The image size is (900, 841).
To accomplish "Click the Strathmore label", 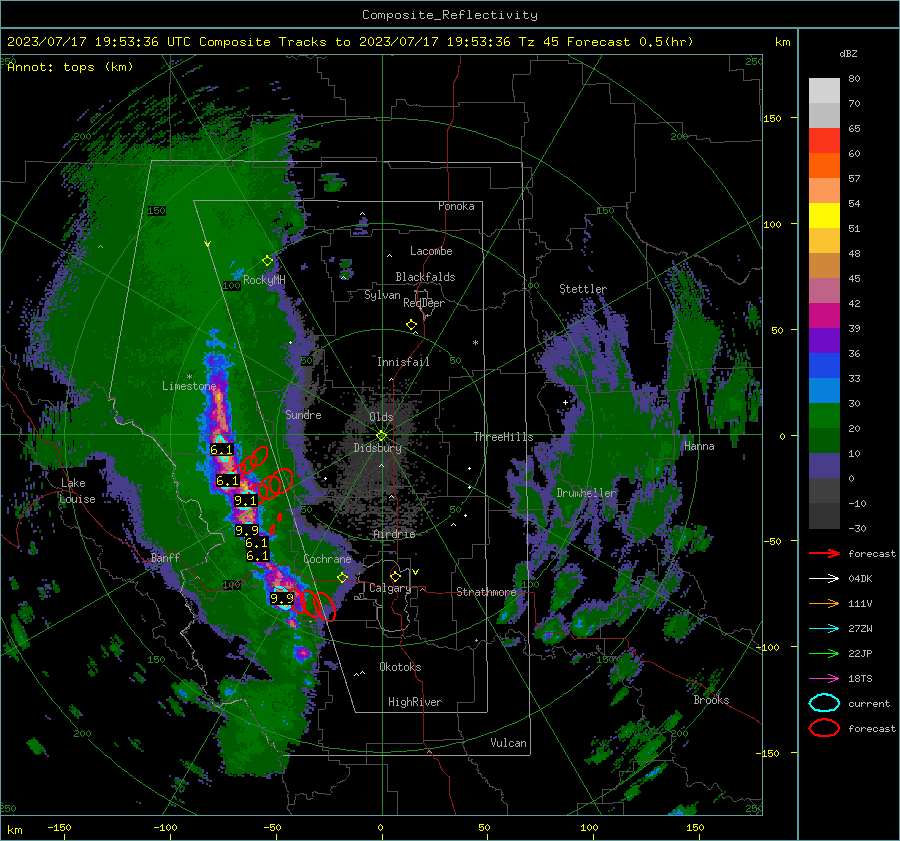I will pyautogui.click(x=486, y=592).
